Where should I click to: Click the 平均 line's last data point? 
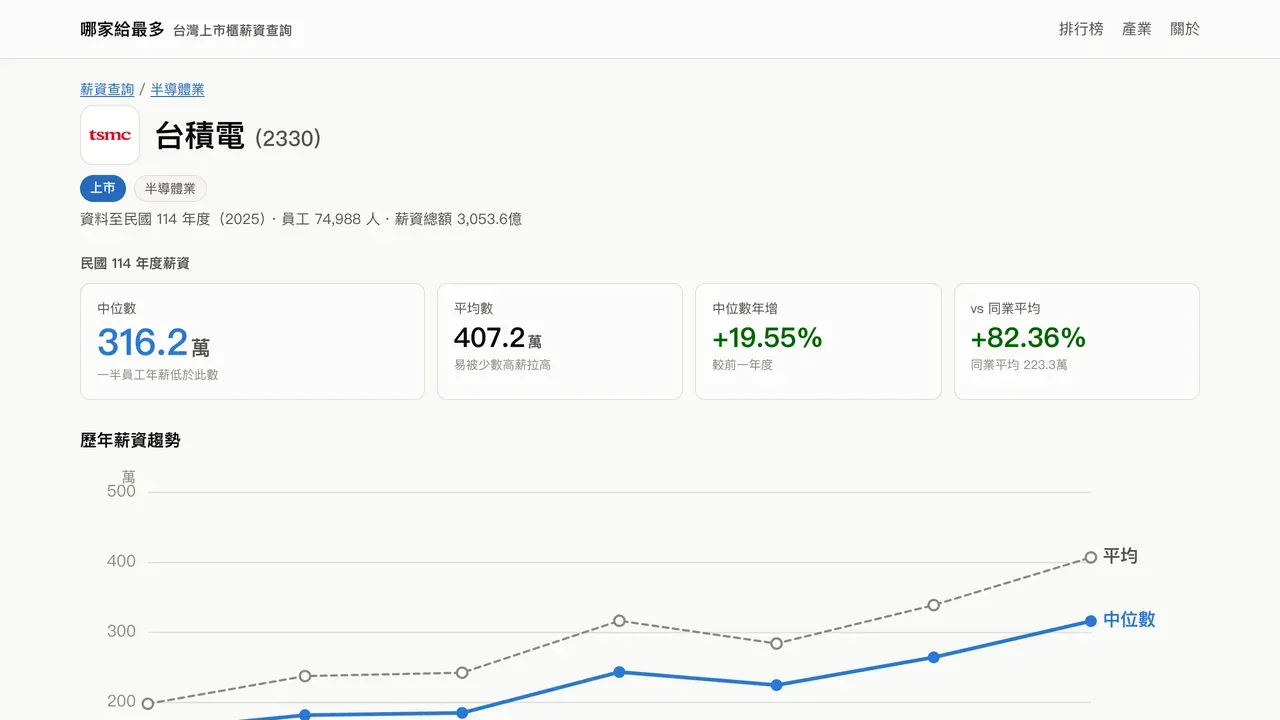click(x=1091, y=557)
